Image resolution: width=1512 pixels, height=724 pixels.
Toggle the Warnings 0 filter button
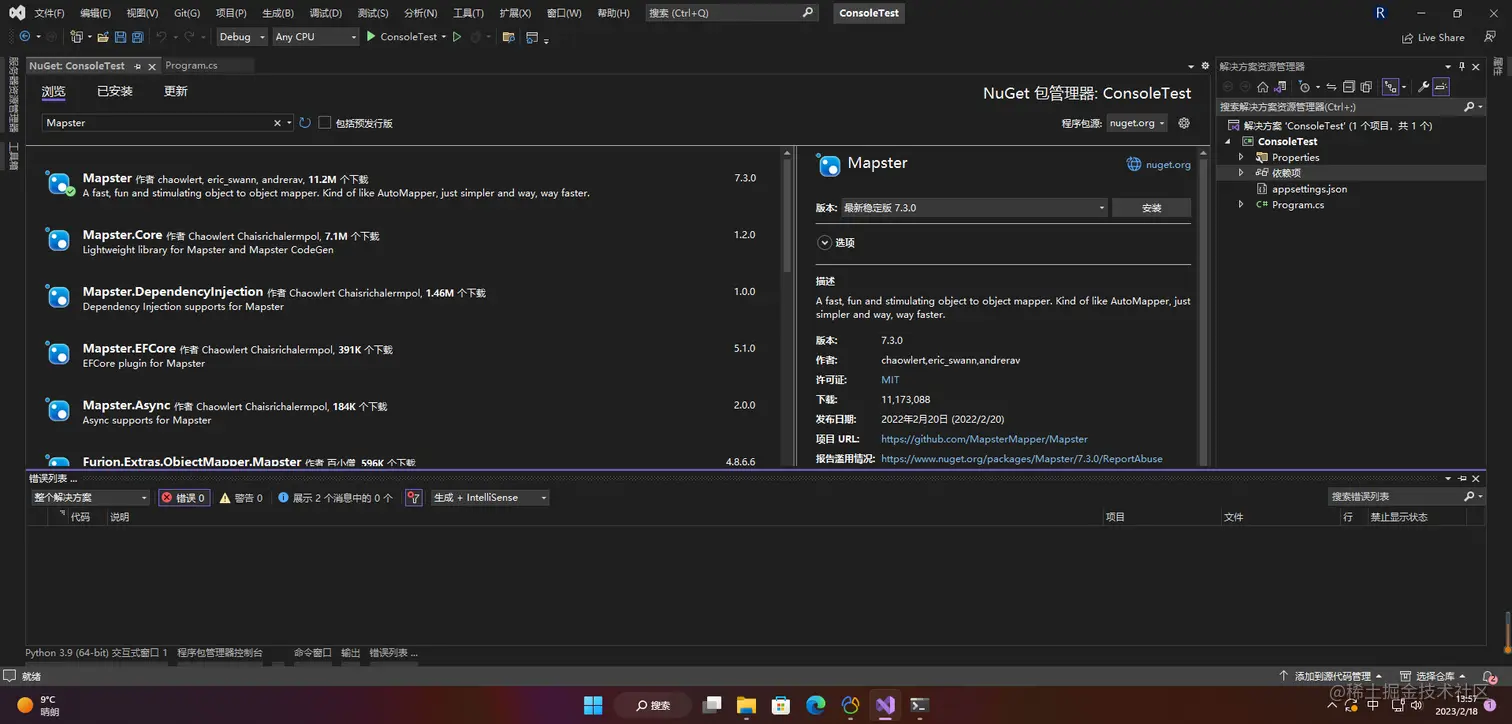pos(241,497)
